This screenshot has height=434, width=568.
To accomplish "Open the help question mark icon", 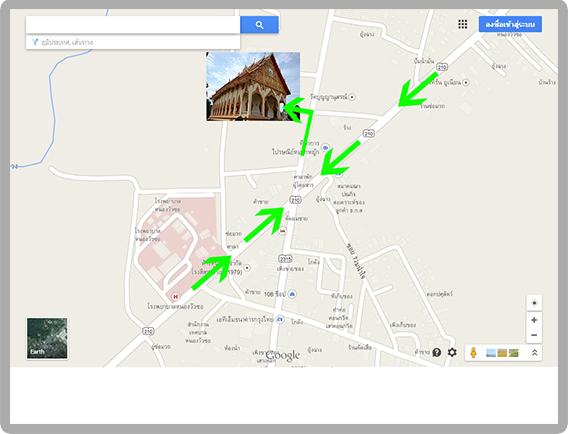I will click(x=437, y=352).
